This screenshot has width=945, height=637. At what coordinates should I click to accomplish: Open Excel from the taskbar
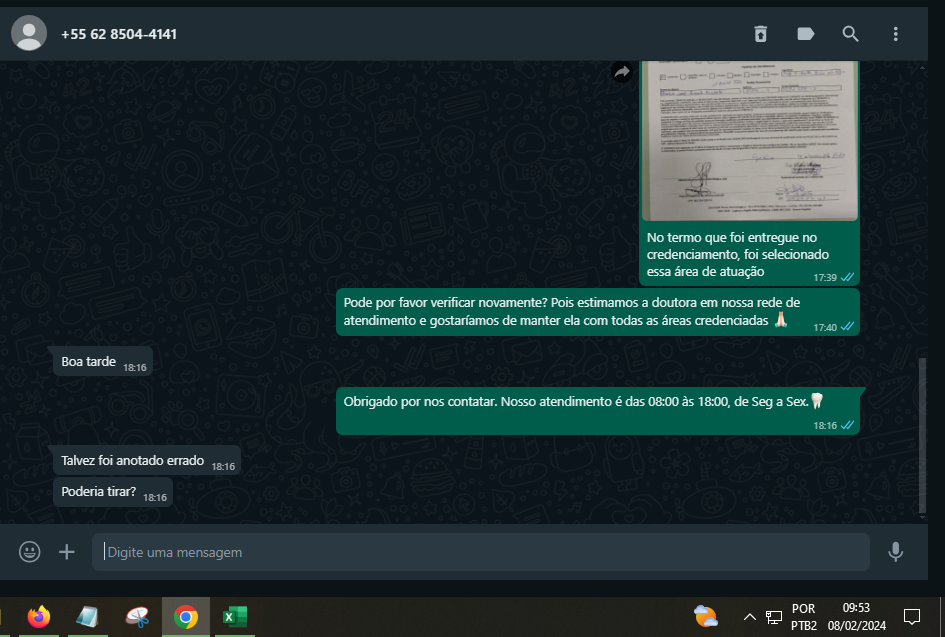click(x=234, y=617)
